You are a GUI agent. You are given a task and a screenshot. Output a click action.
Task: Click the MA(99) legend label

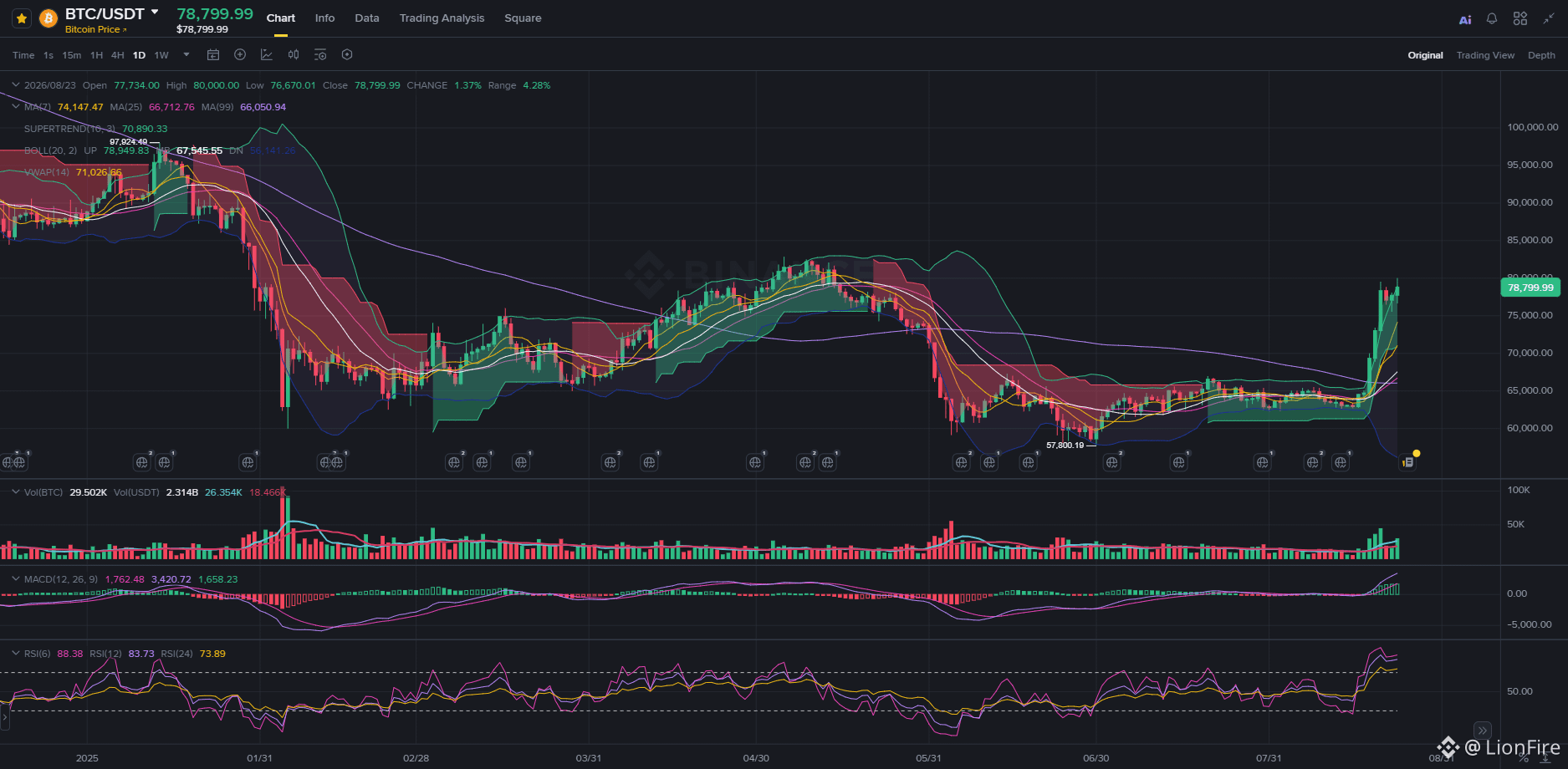(x=217, y=107)
